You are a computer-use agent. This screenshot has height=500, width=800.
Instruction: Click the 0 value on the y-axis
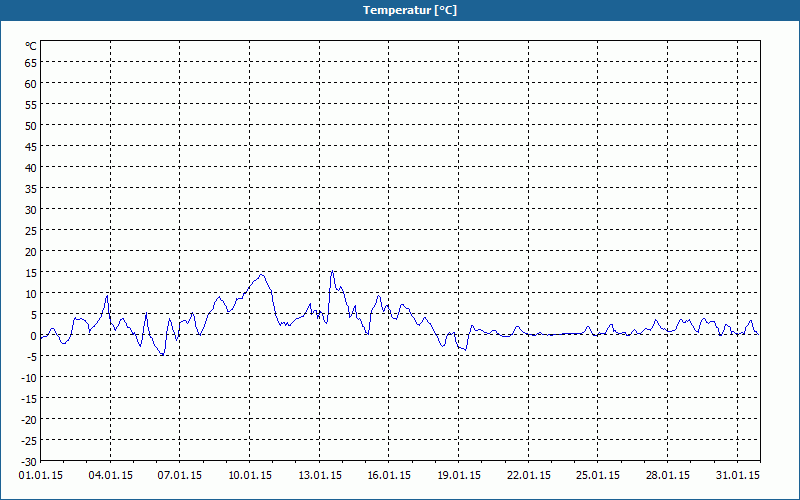pos(34,336)
